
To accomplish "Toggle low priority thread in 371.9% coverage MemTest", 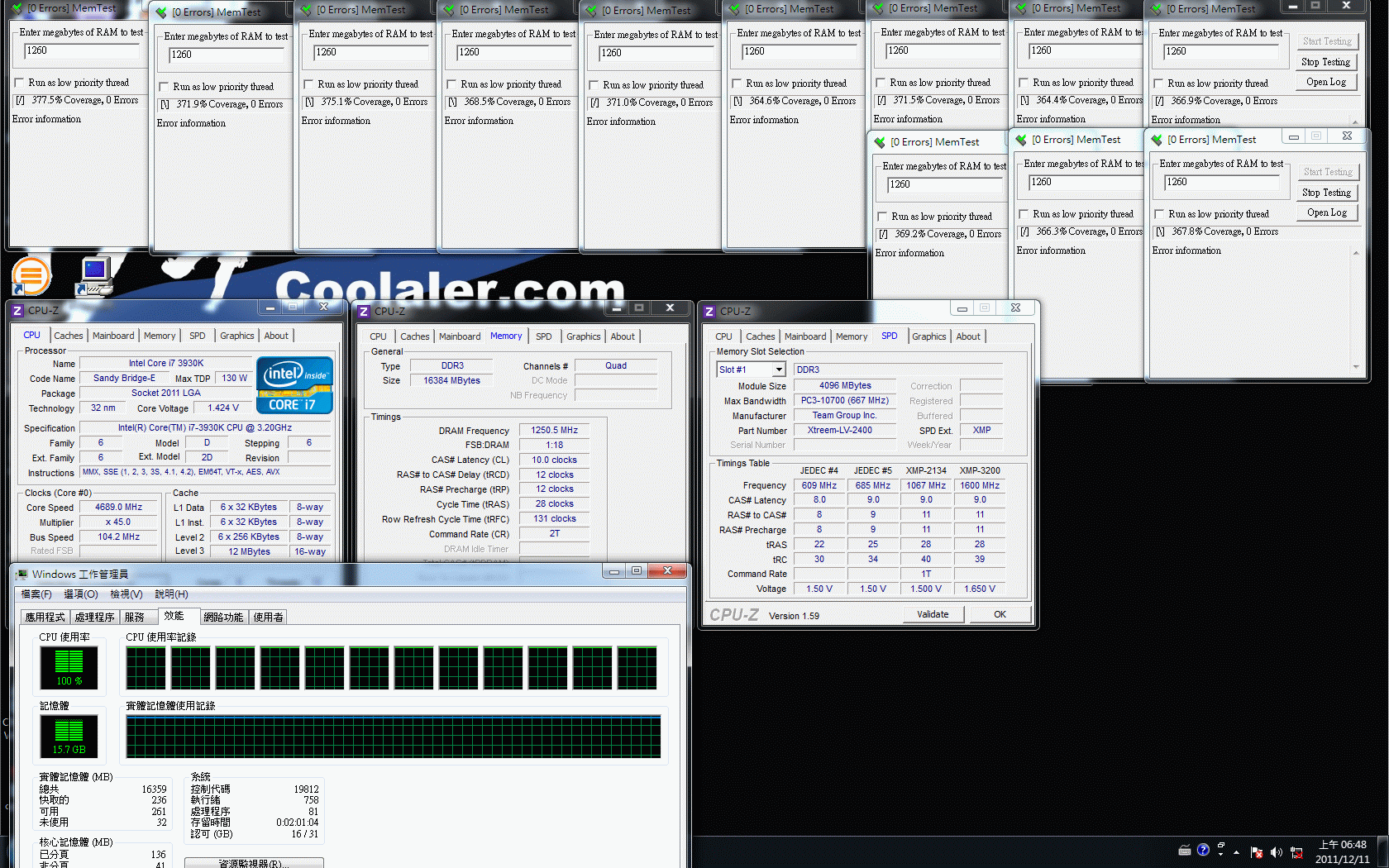I will (165, 87).
